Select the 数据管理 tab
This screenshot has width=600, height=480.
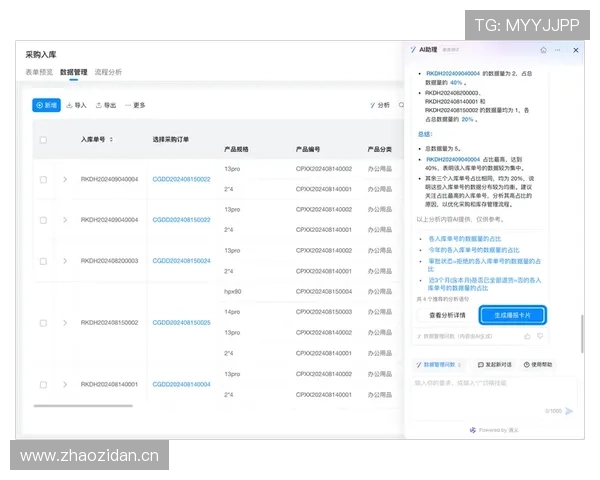click(x=73, y=72)
